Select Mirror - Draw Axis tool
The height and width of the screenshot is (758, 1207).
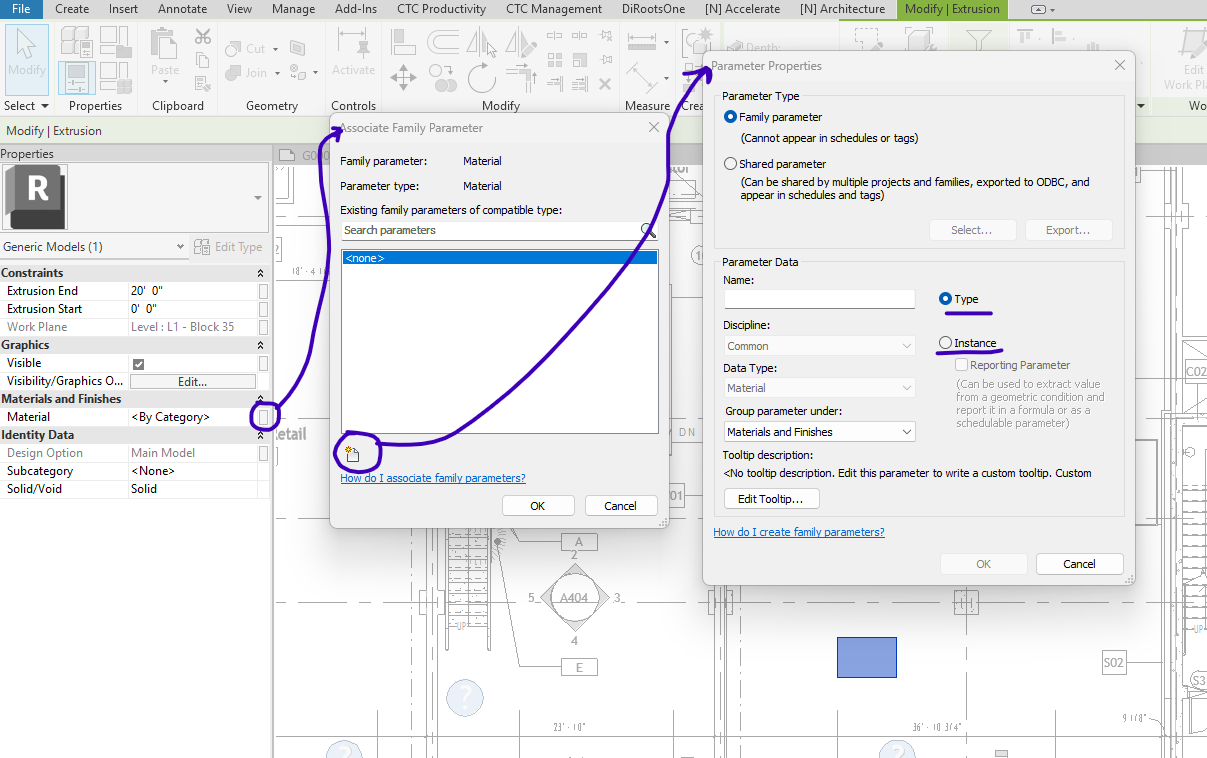click(x=521, y=42)
